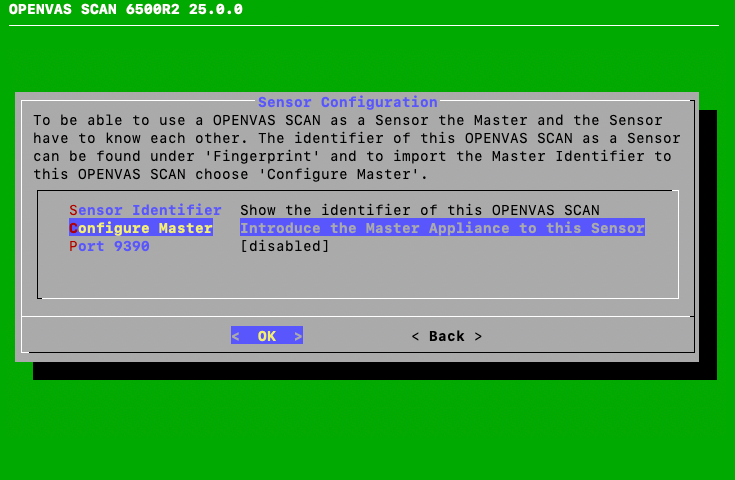Click the red P hotkey of Port 9390
This screenshot has width=735, height=480.
pos(73,246)
